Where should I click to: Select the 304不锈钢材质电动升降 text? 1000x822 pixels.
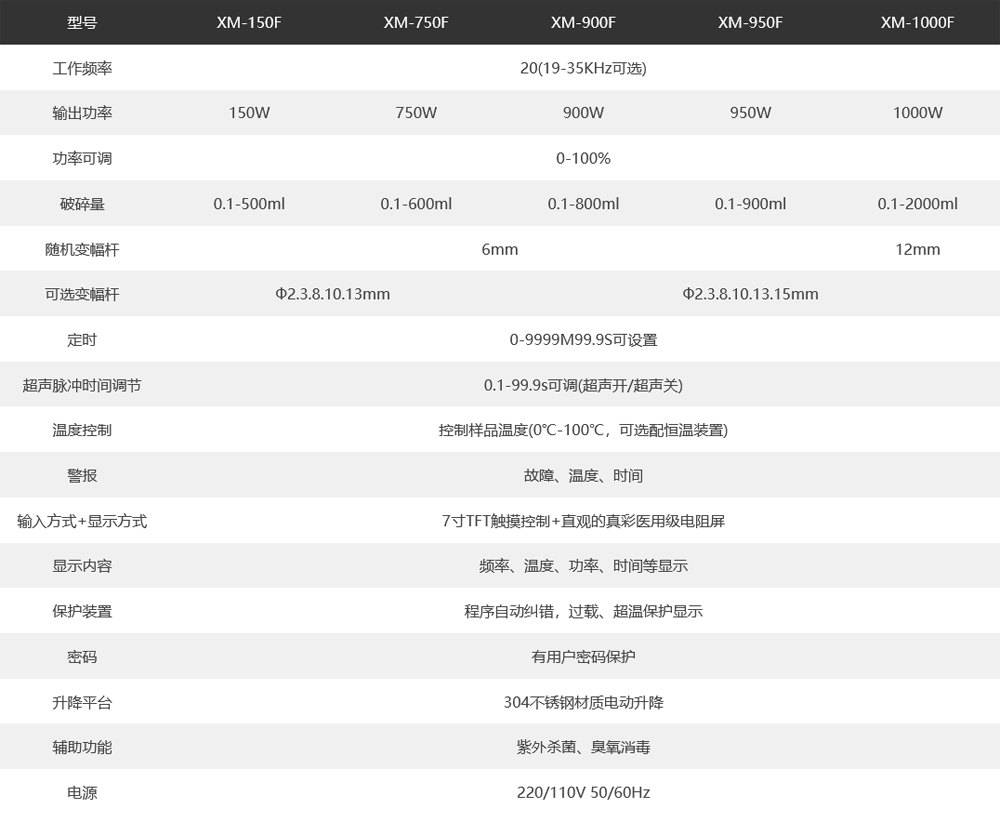[583, 702]
